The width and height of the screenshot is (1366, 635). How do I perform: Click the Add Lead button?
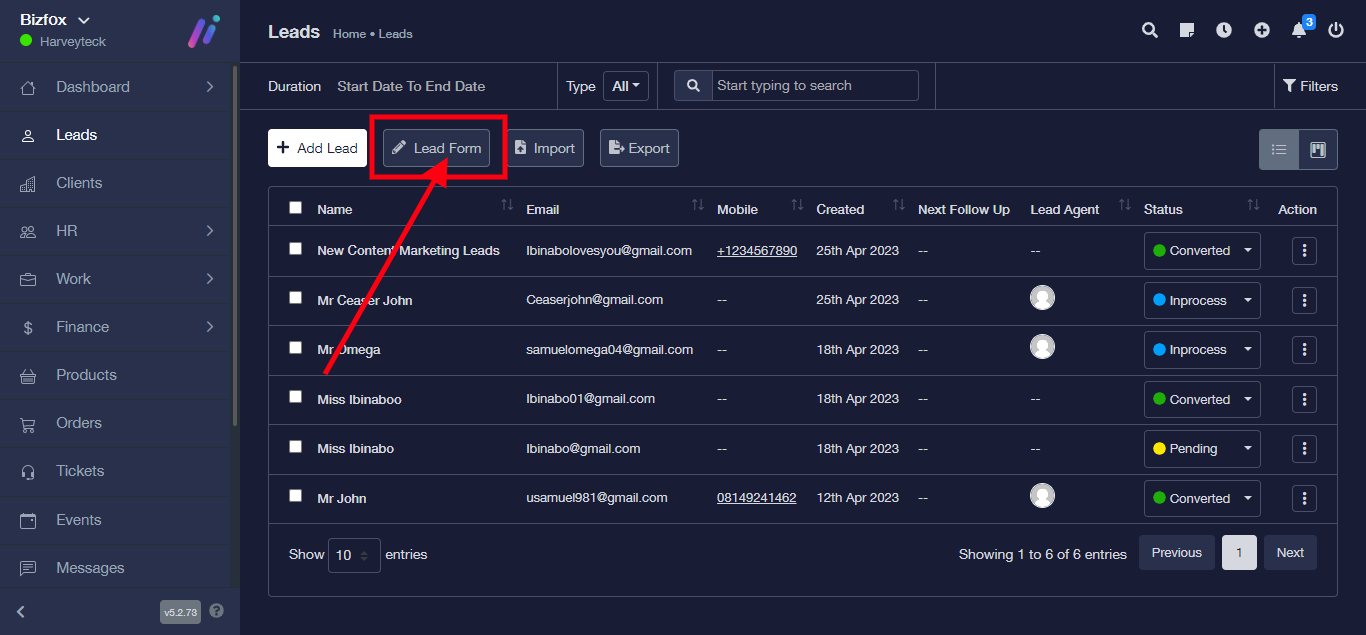click(317, 148)
